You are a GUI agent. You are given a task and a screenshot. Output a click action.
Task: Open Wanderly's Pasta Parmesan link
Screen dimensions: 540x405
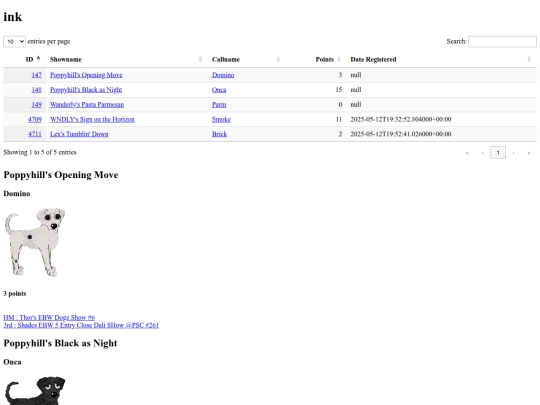point(87,105)
